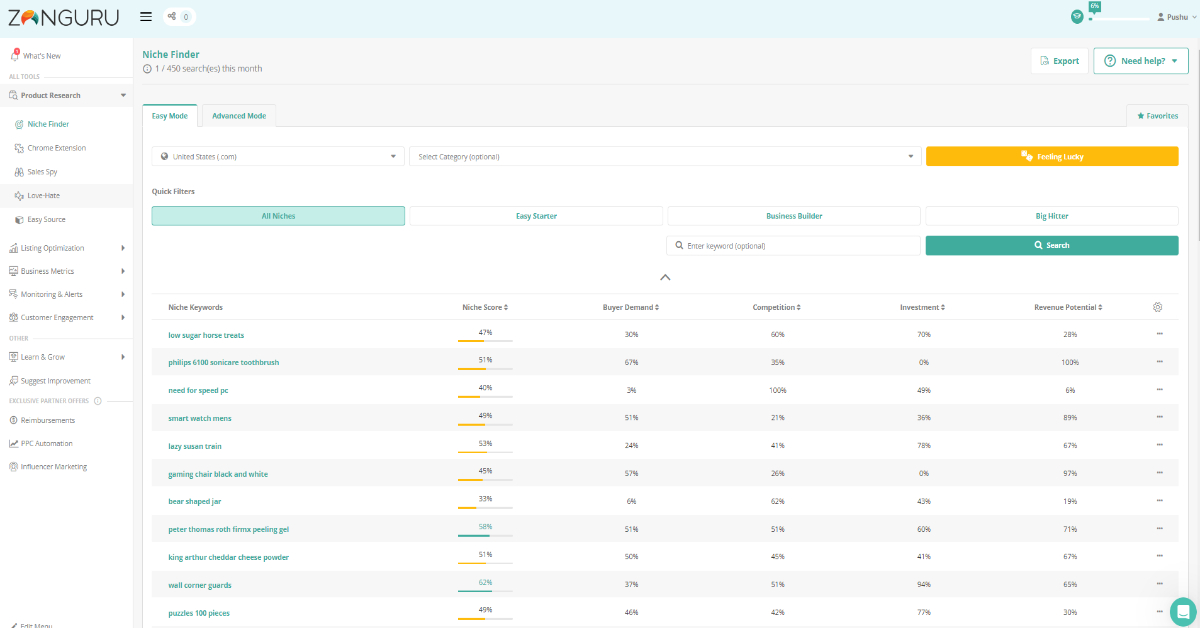Open the Select Category dropdown
The image size is (1200, 628).
tap(665, 156)
